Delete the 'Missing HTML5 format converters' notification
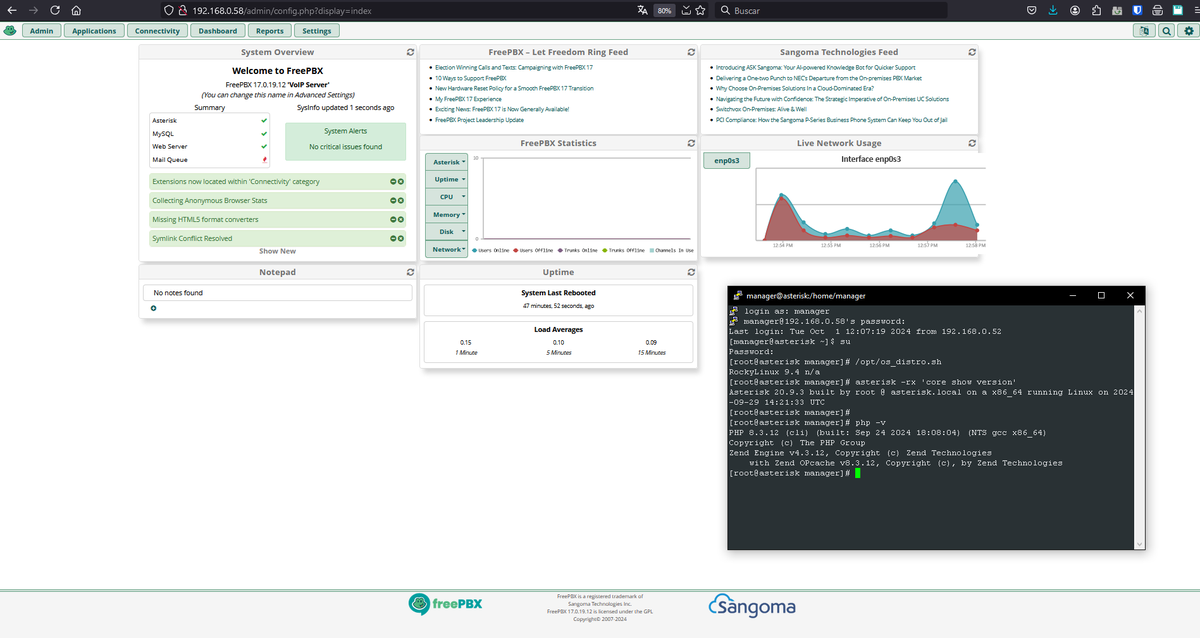The height and width of the screenshot is (638, 1200). coord(400,219)
